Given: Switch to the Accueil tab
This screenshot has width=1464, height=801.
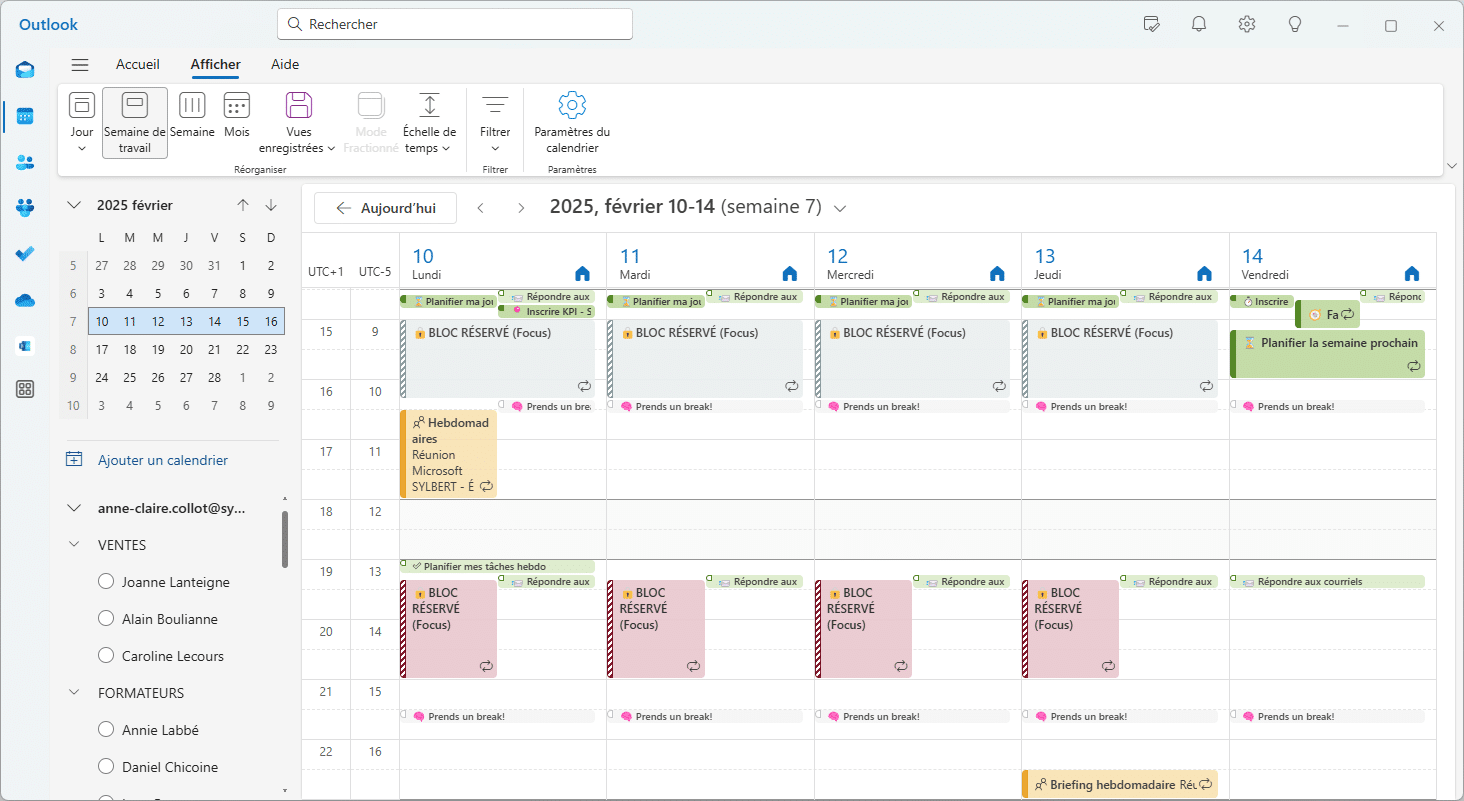Looking at the screenshot, I should pos(138,65).
